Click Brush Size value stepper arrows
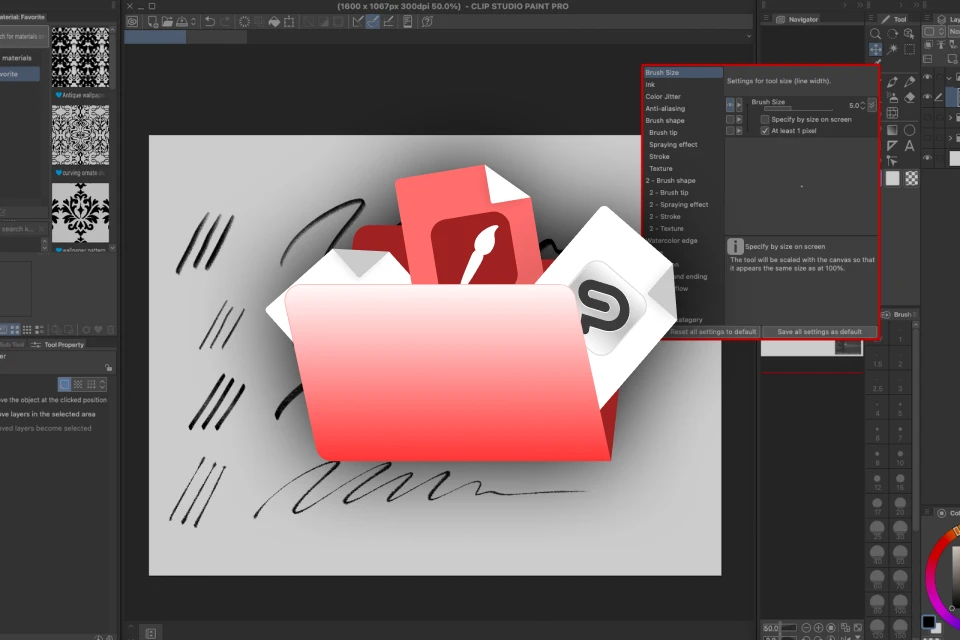Viewport: 960px width, 640px height. pos(863,105)
